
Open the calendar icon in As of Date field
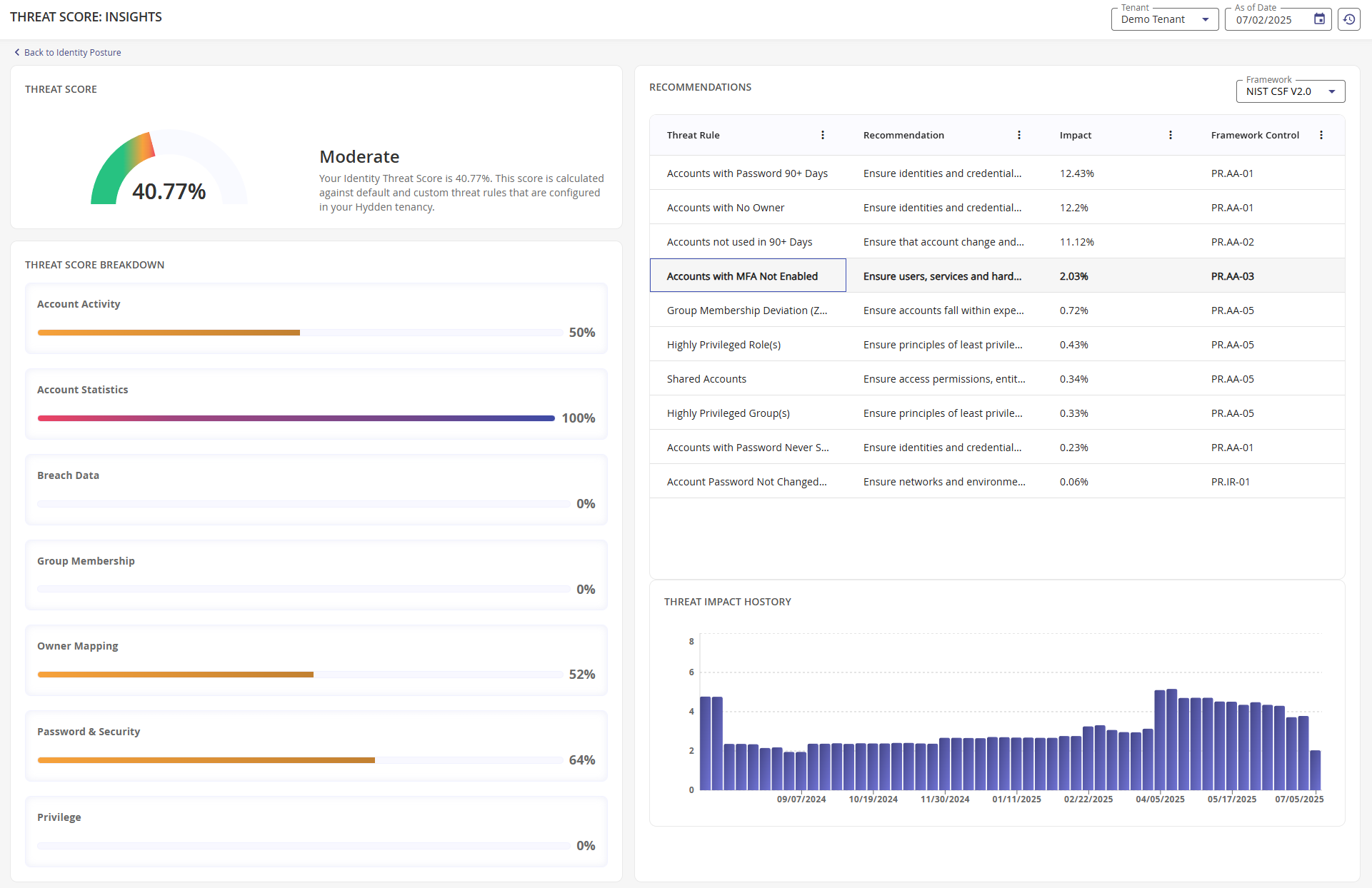pyautogui.click(x=1318, y=19)
